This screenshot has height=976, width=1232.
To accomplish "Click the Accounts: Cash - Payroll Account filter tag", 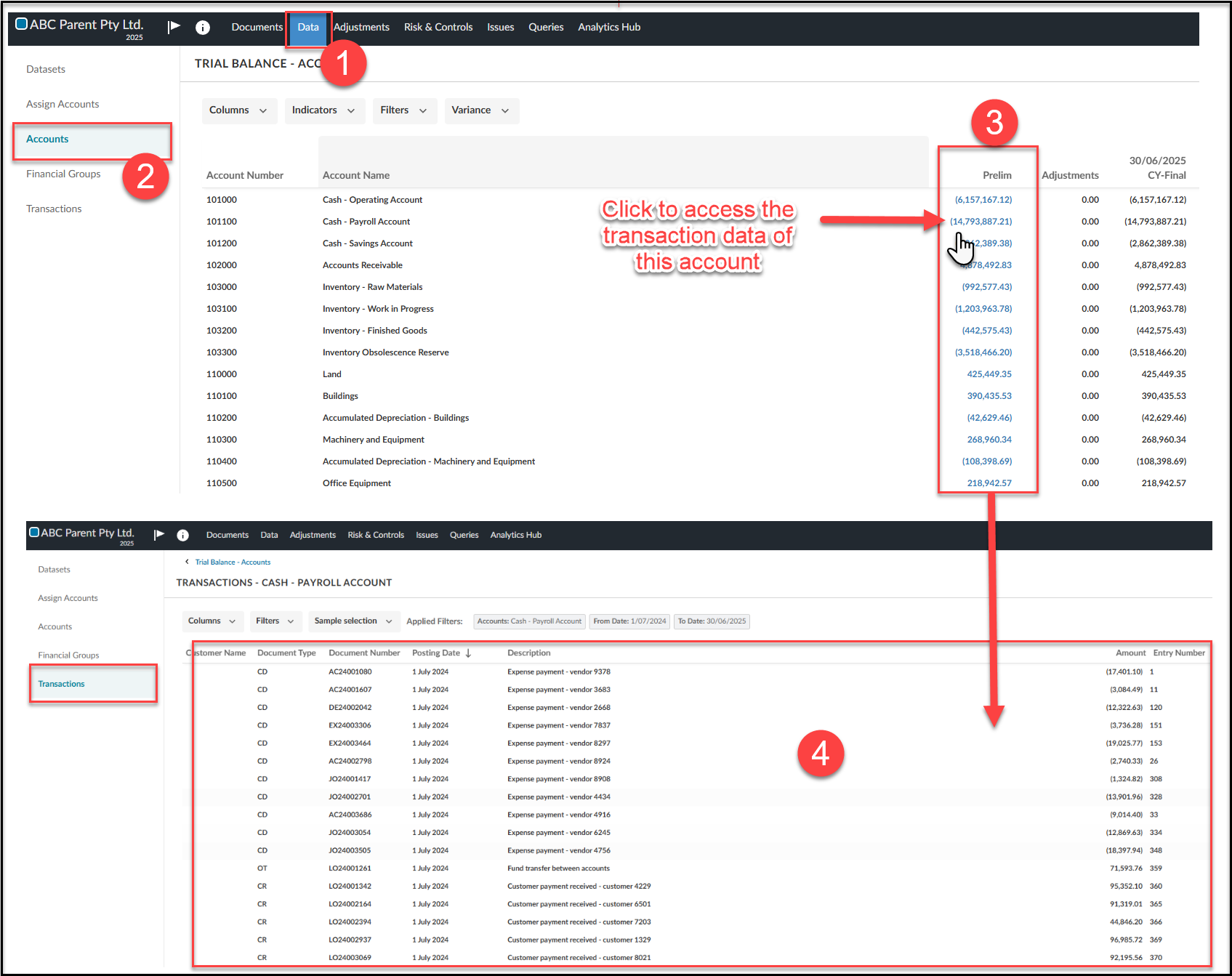I will click(x=529, y=621).
